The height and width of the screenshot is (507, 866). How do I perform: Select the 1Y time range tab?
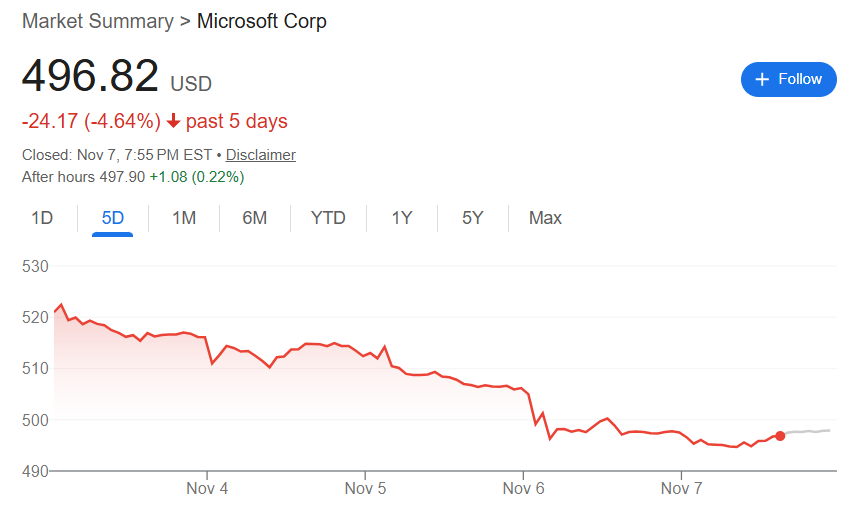[x=402, y=218]
